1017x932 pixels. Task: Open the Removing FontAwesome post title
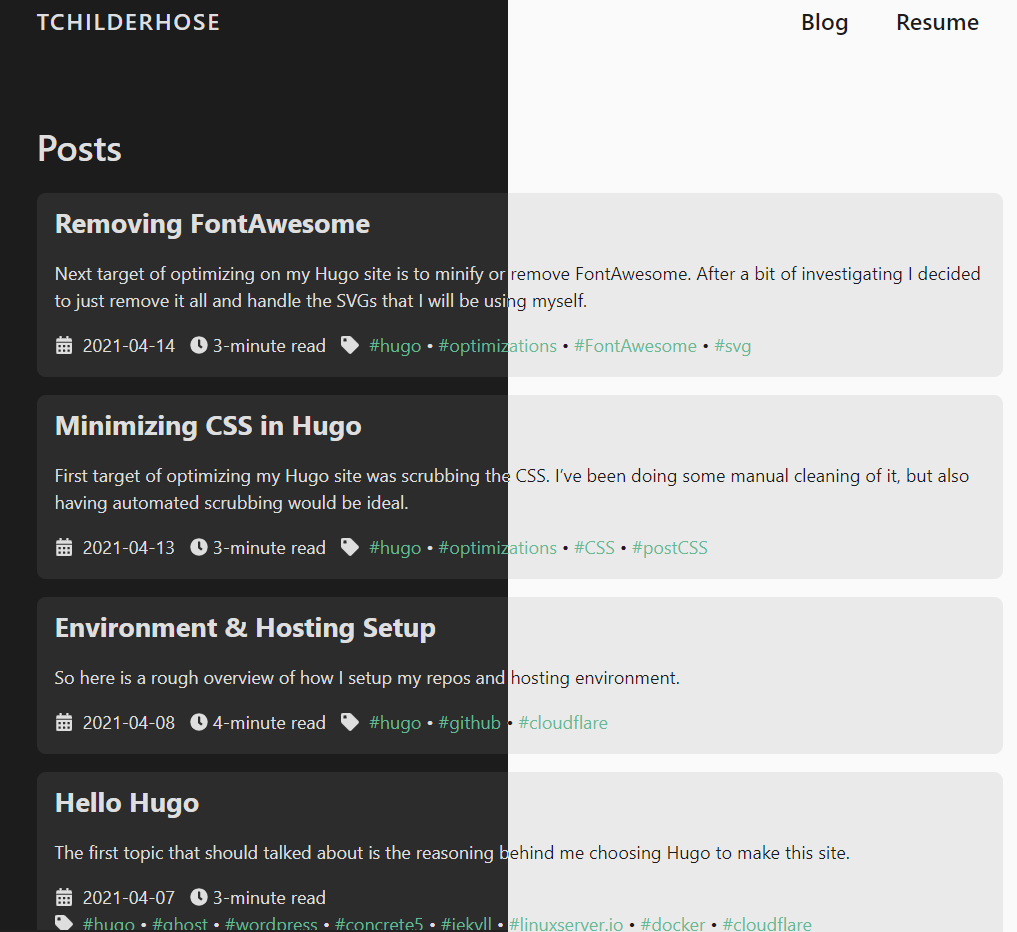tap(212, 224)
